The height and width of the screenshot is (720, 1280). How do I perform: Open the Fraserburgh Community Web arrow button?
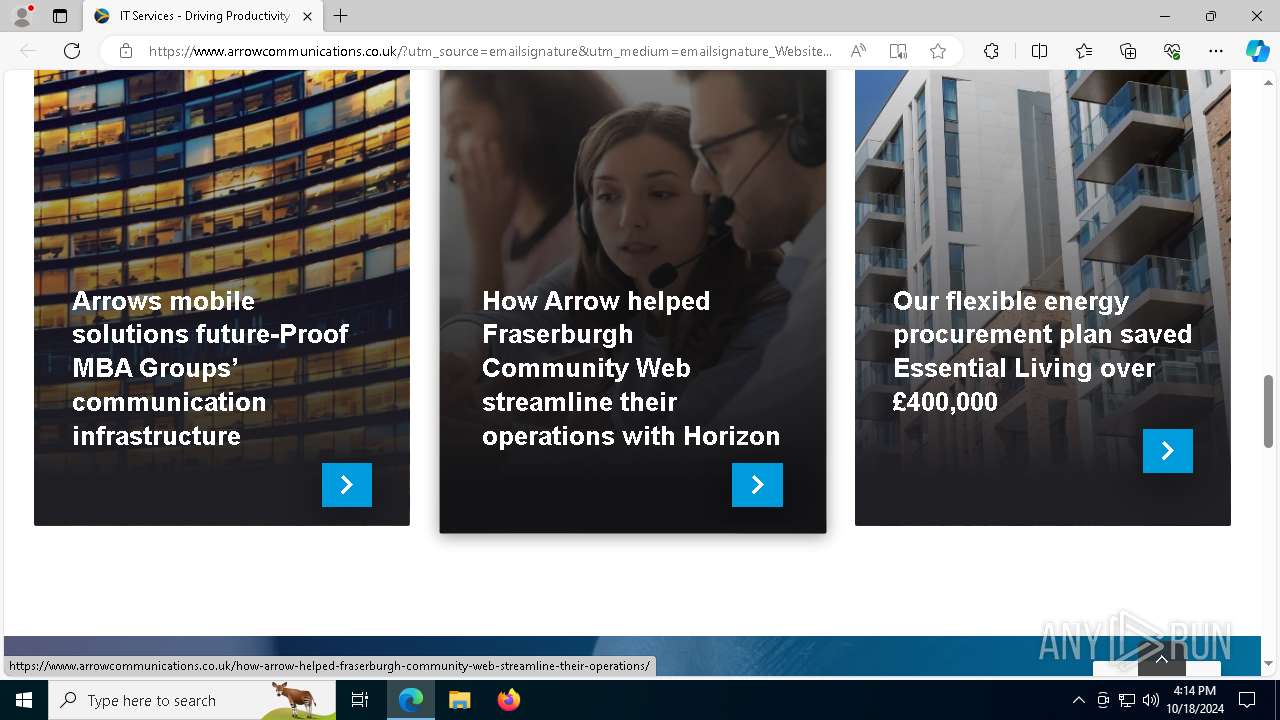pos(757,485)
